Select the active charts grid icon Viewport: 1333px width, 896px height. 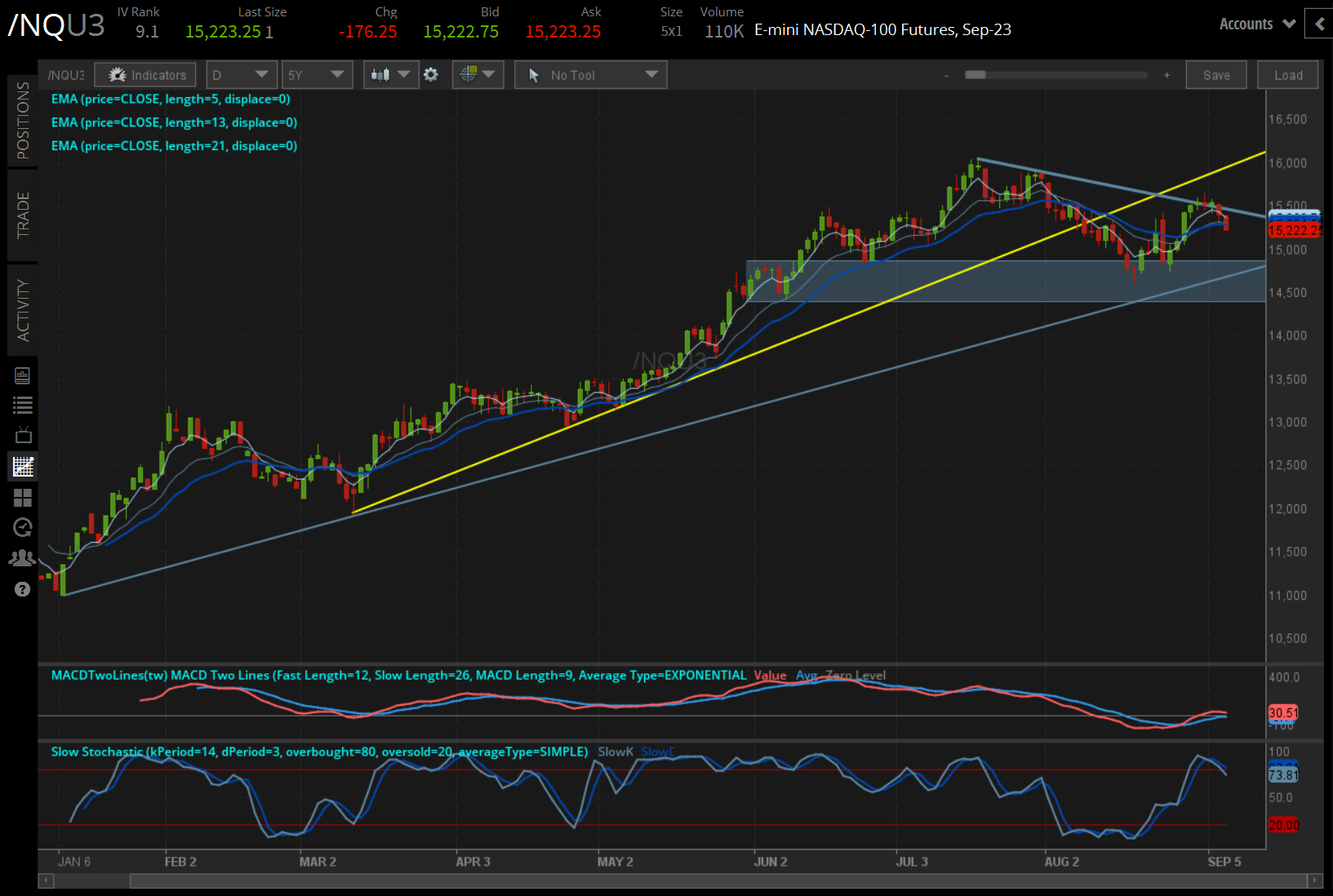tap(23, 467)
